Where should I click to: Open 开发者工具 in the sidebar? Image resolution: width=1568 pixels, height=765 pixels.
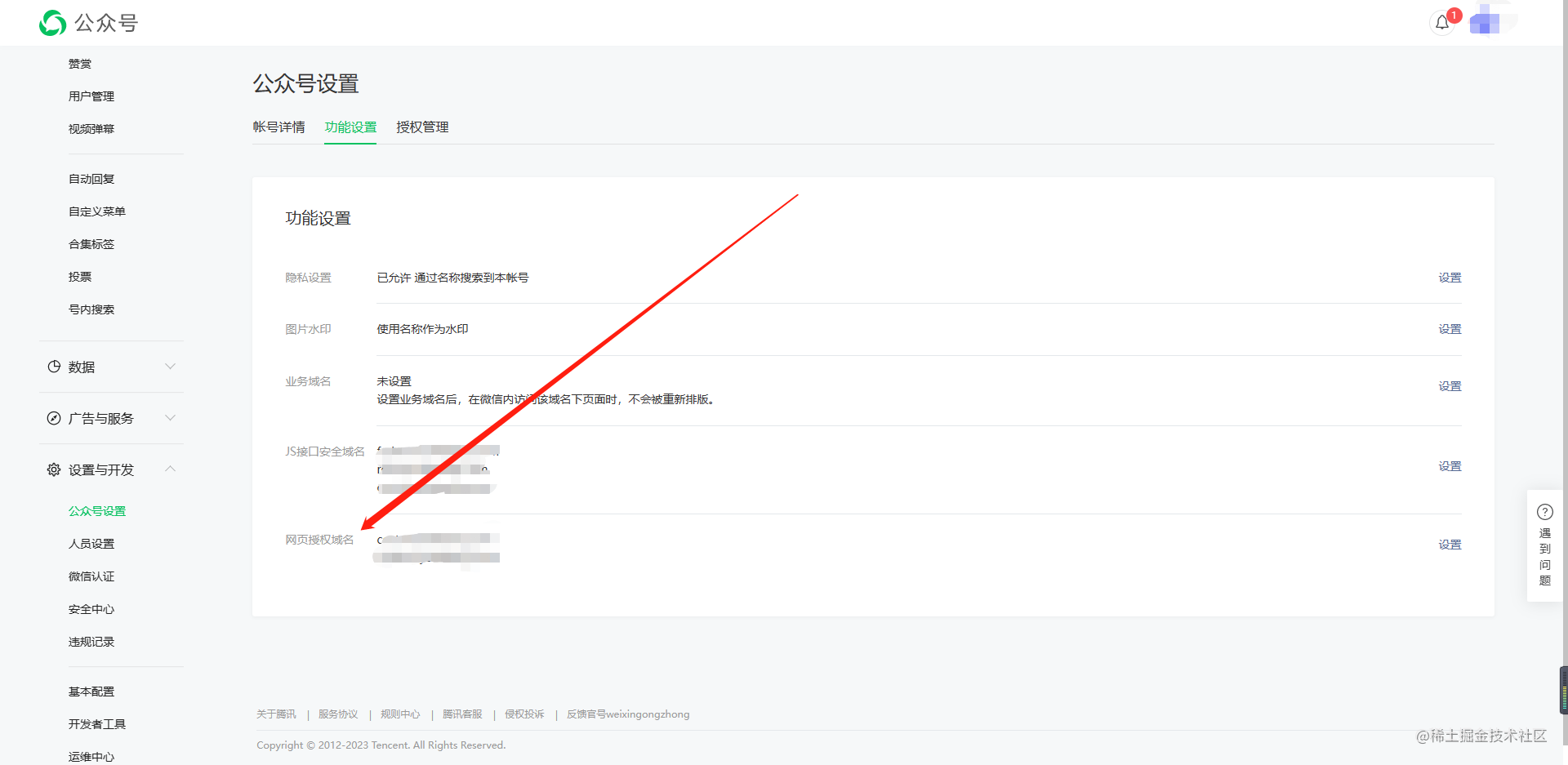tap(97, 724)
